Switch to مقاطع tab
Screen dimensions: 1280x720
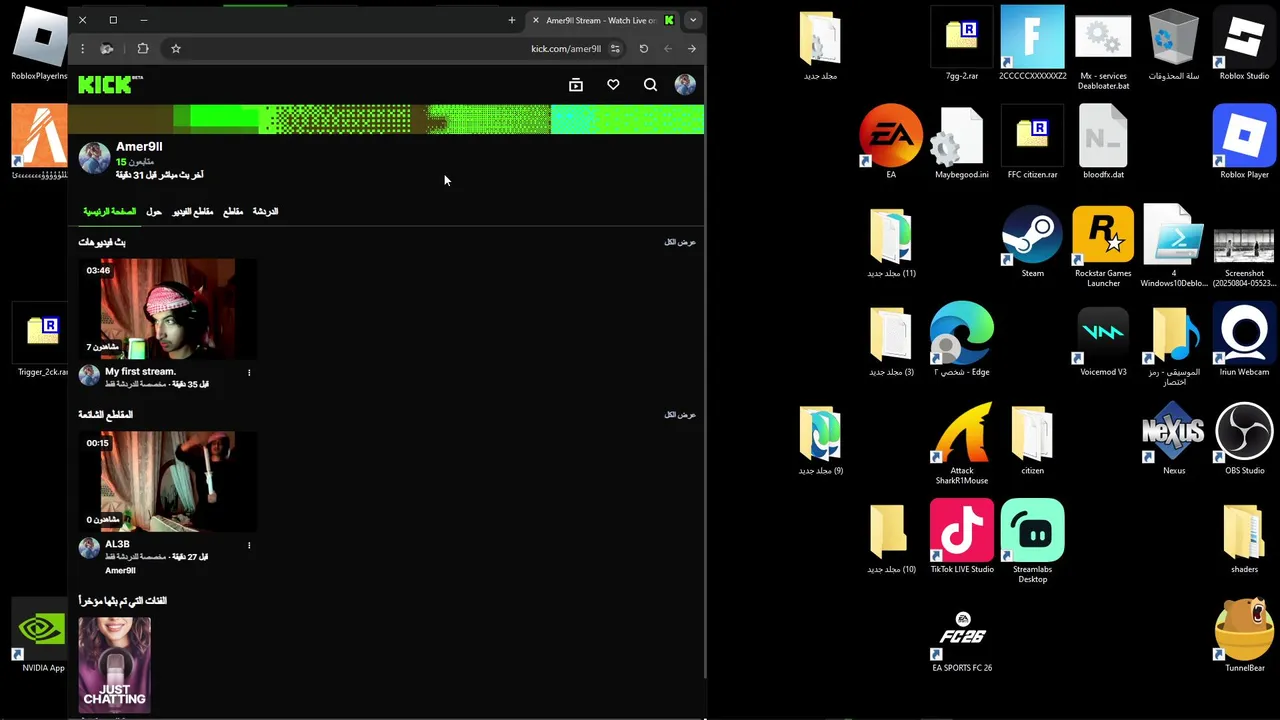(233, 212)
